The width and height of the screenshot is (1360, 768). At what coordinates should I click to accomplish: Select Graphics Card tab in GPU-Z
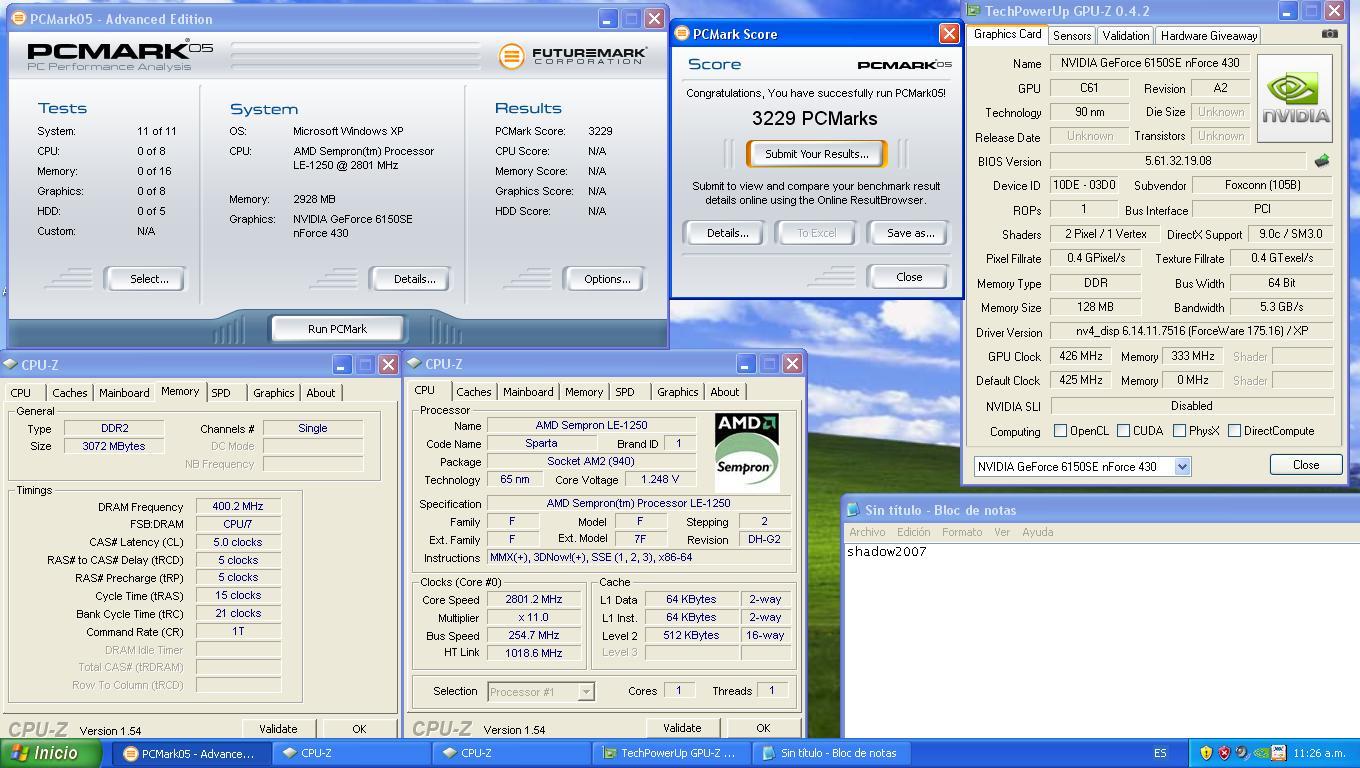(x=1007, y=34)
